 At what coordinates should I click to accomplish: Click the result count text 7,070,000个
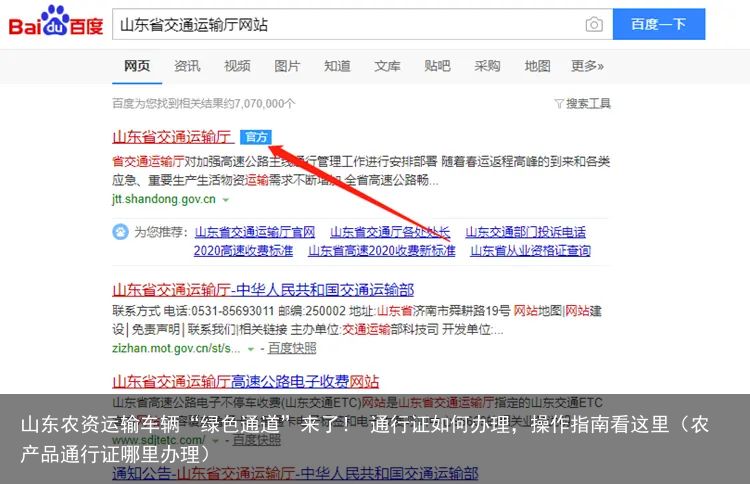click(x=265, y=104)
